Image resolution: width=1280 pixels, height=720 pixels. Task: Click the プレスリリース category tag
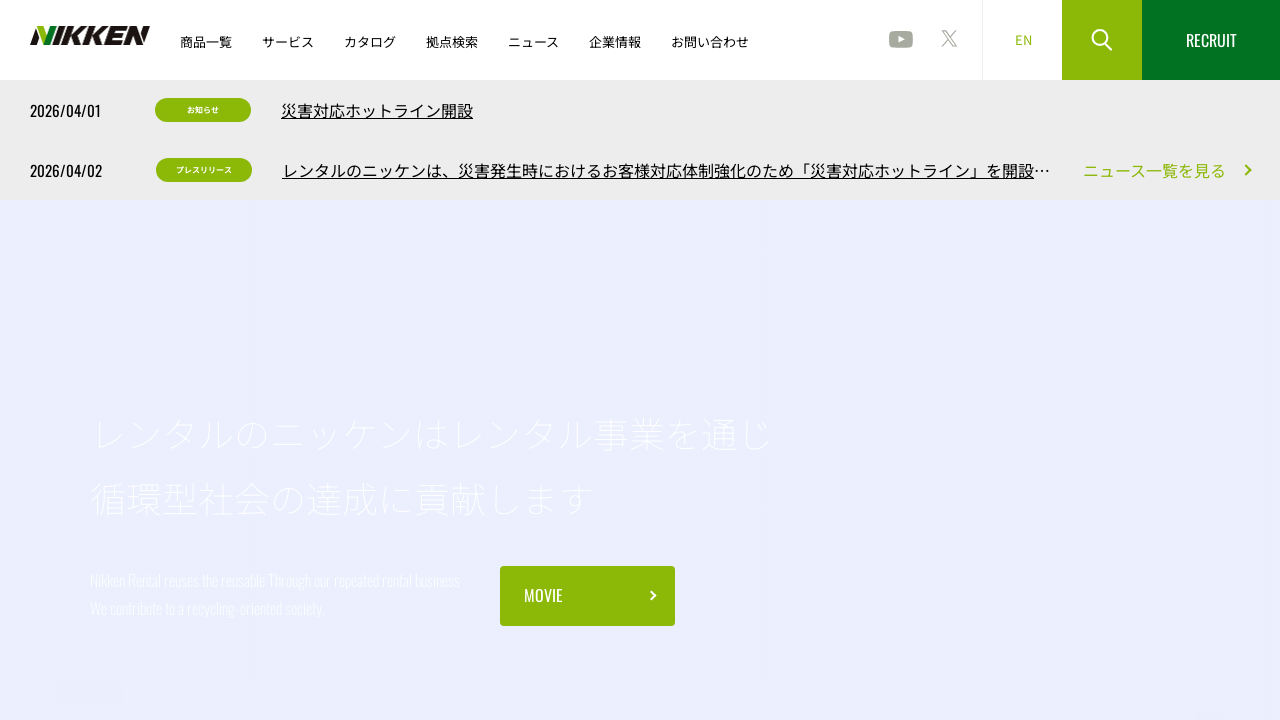point(204,170)
